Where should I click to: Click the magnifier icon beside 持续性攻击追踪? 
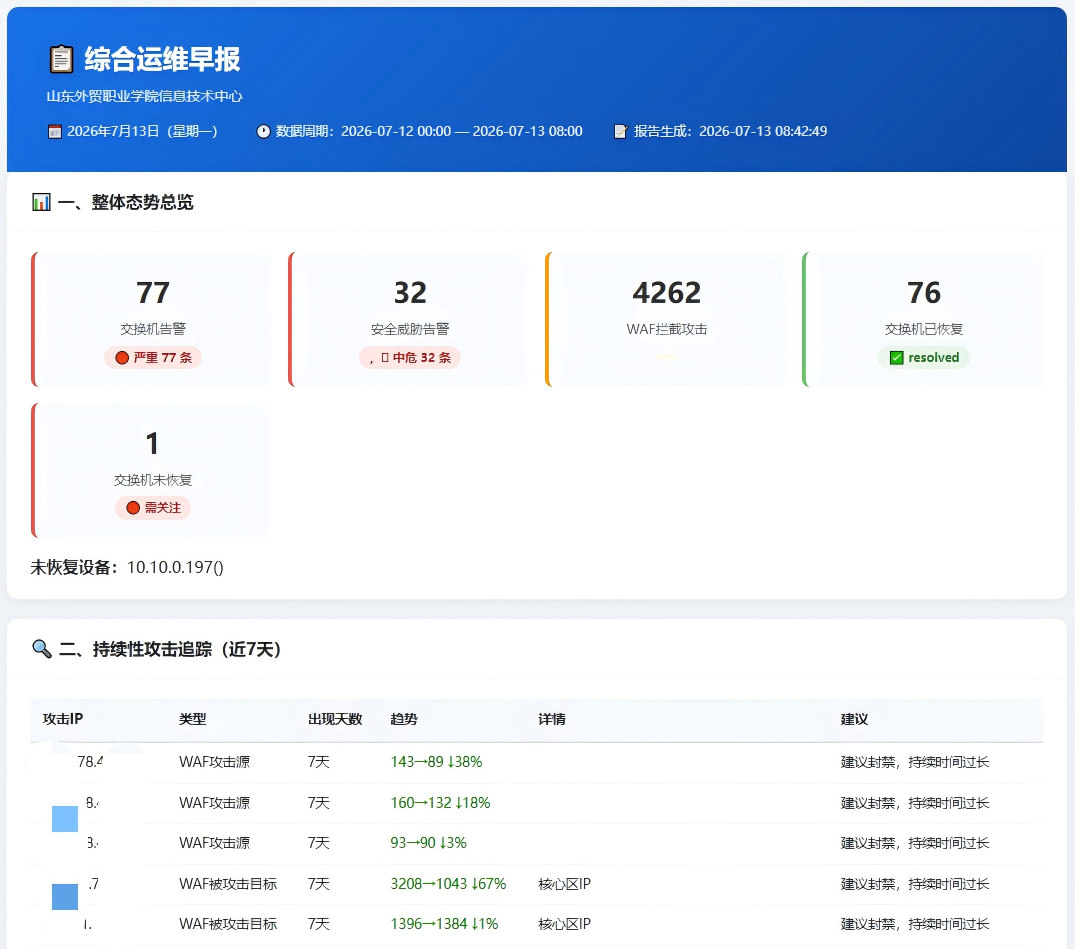click(x=42, y=649)
